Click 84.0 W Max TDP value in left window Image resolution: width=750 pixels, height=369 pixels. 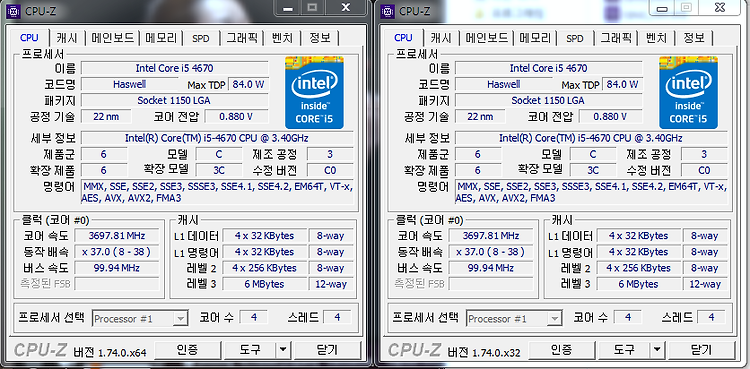248,84
